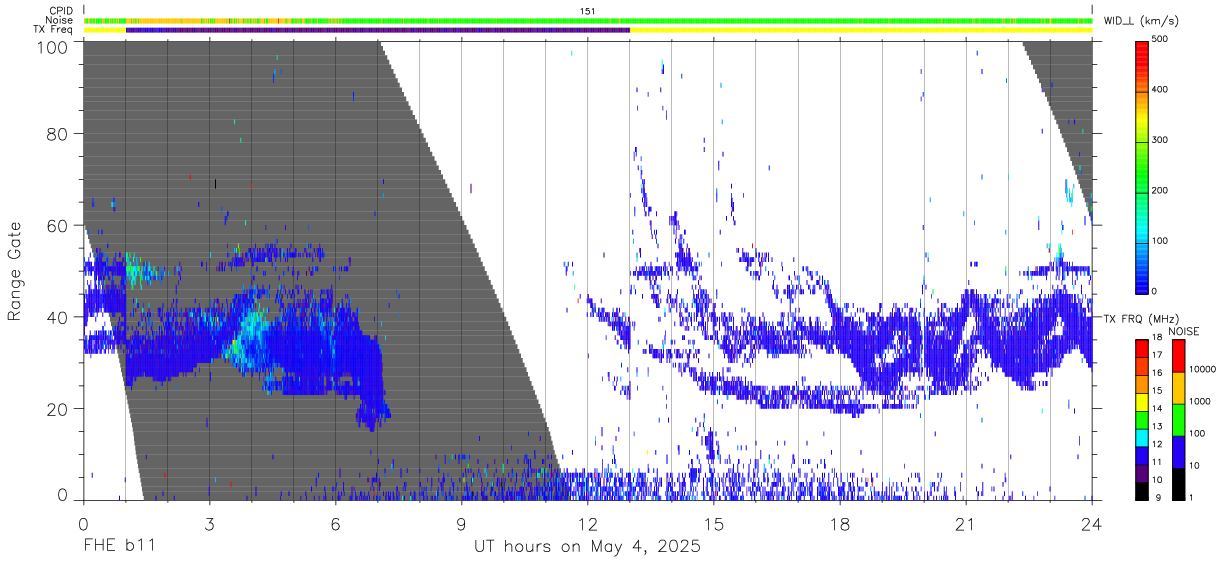Click the 20 range gate tick label
Screen dimensions: 1228x567
coord(58,409)
